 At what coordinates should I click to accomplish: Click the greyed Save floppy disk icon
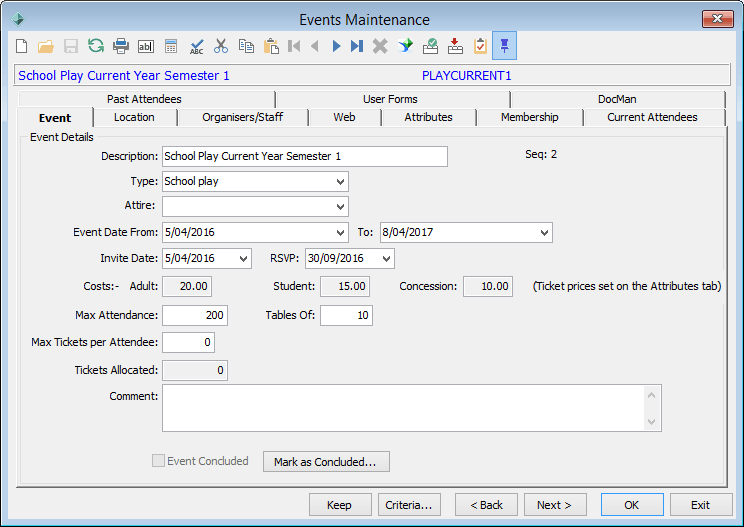pyautogui.click(x=71, y=46)
